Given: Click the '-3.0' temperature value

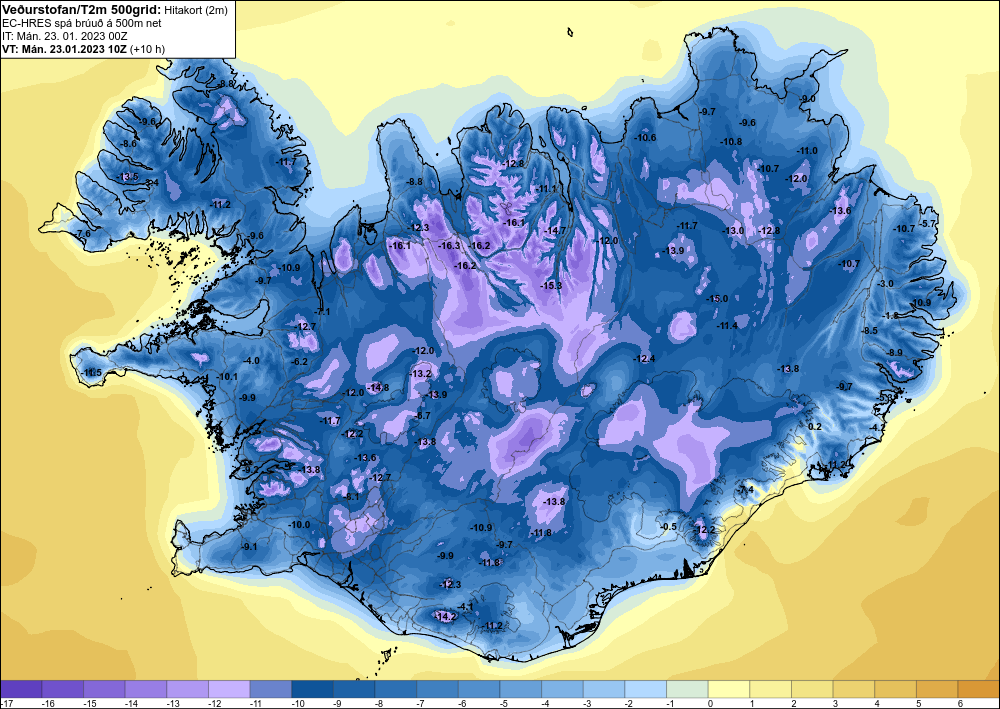Looking at the screenshot, I should 886,284.
